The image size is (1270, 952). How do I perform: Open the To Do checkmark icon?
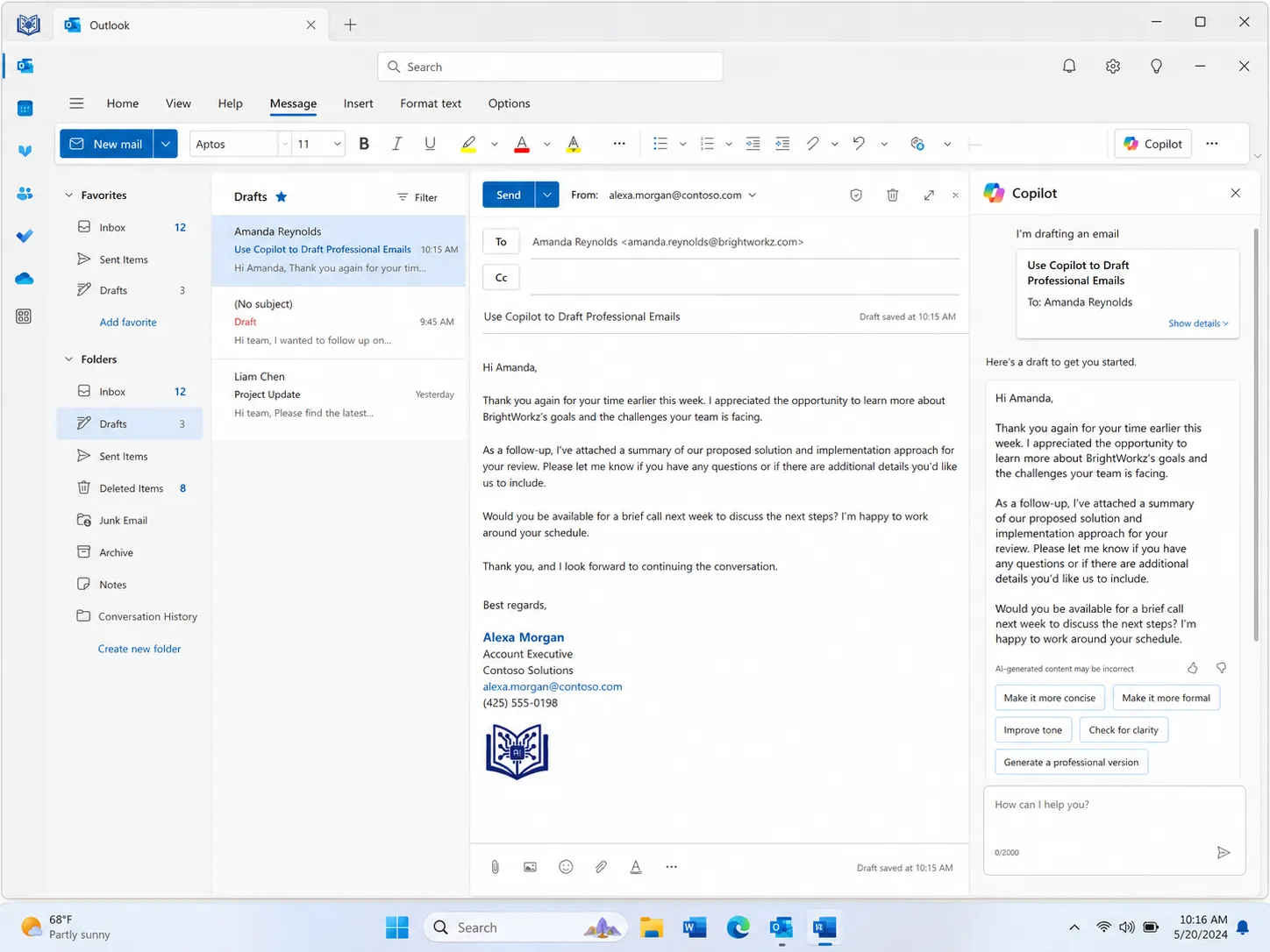25,236
